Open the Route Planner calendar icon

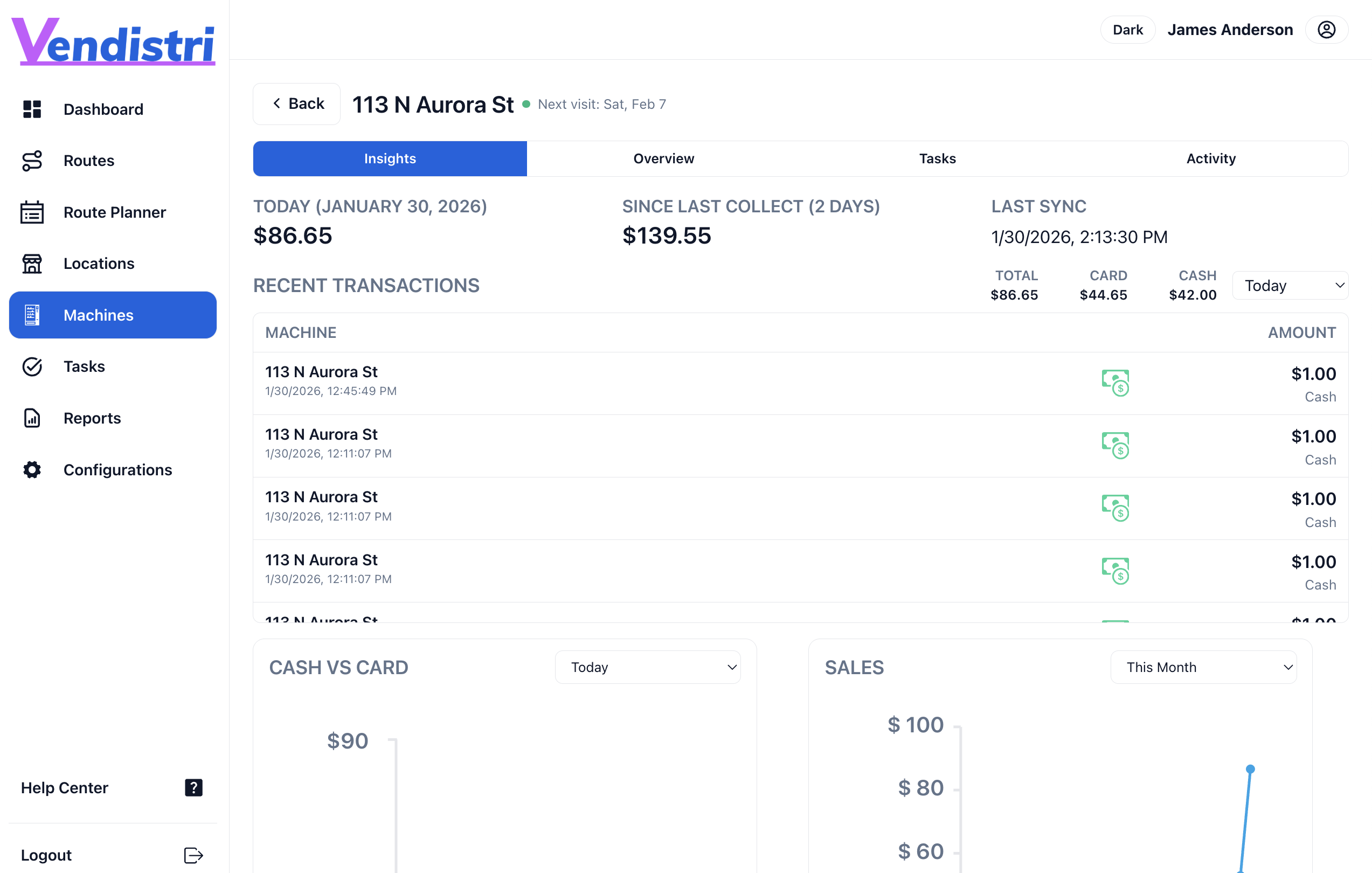pos(31,212)
